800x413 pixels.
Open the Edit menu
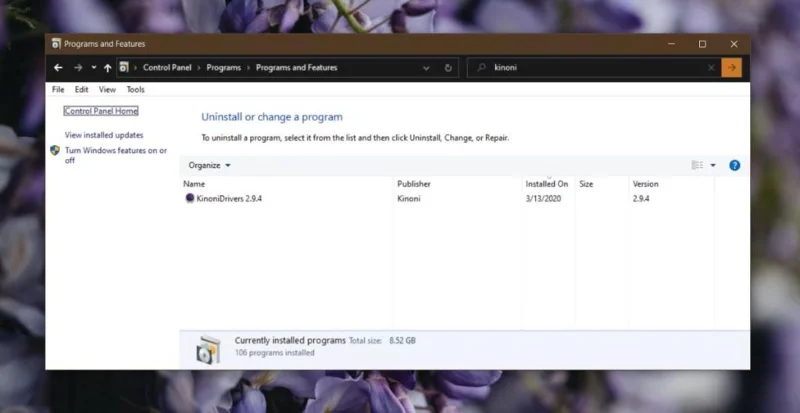point(82,89)
